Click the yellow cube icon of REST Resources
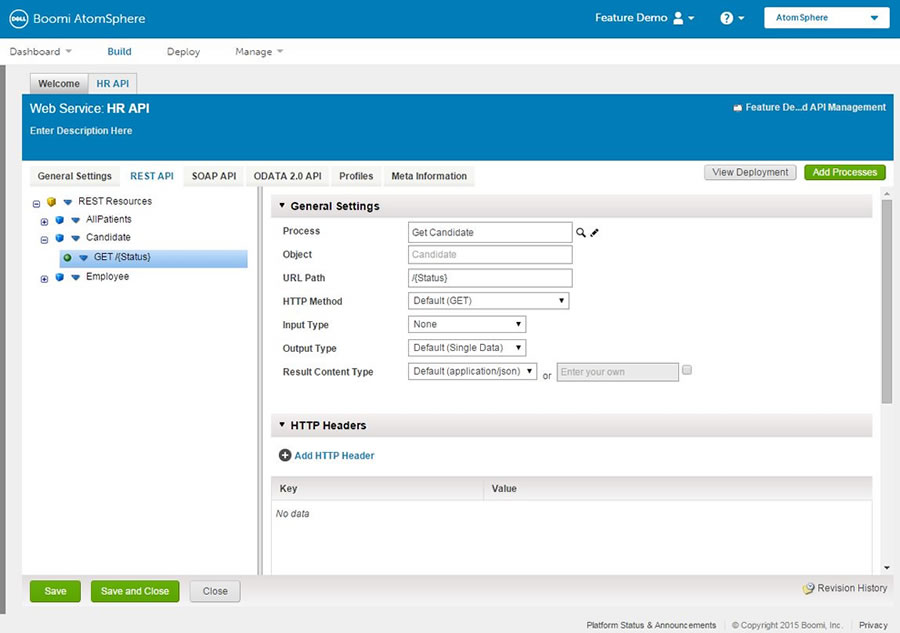Screen dimensions: 900x633 tap(51, 201)
